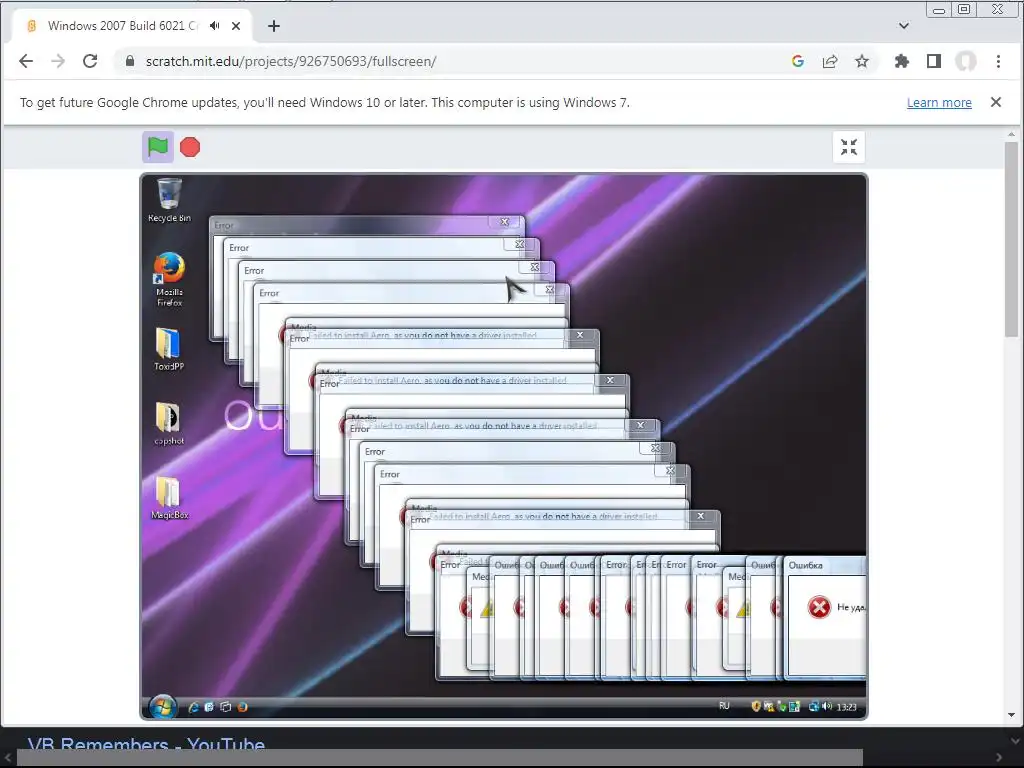Click red error icon in Ошибка dialog
The height and width of the screenshot is (768, 1024).
click(x=819, y=607)
